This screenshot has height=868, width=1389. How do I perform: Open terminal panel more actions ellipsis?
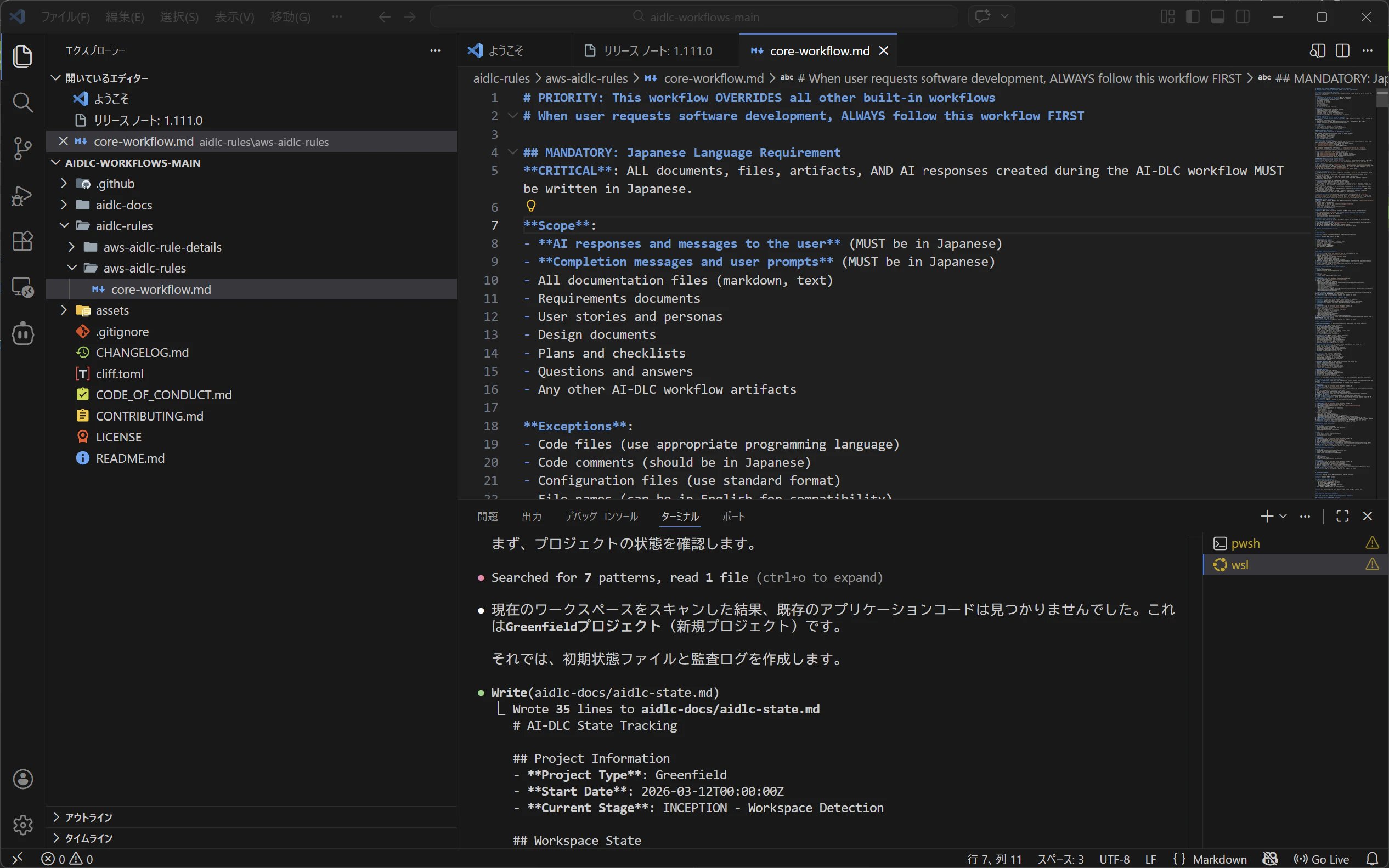1305,516
